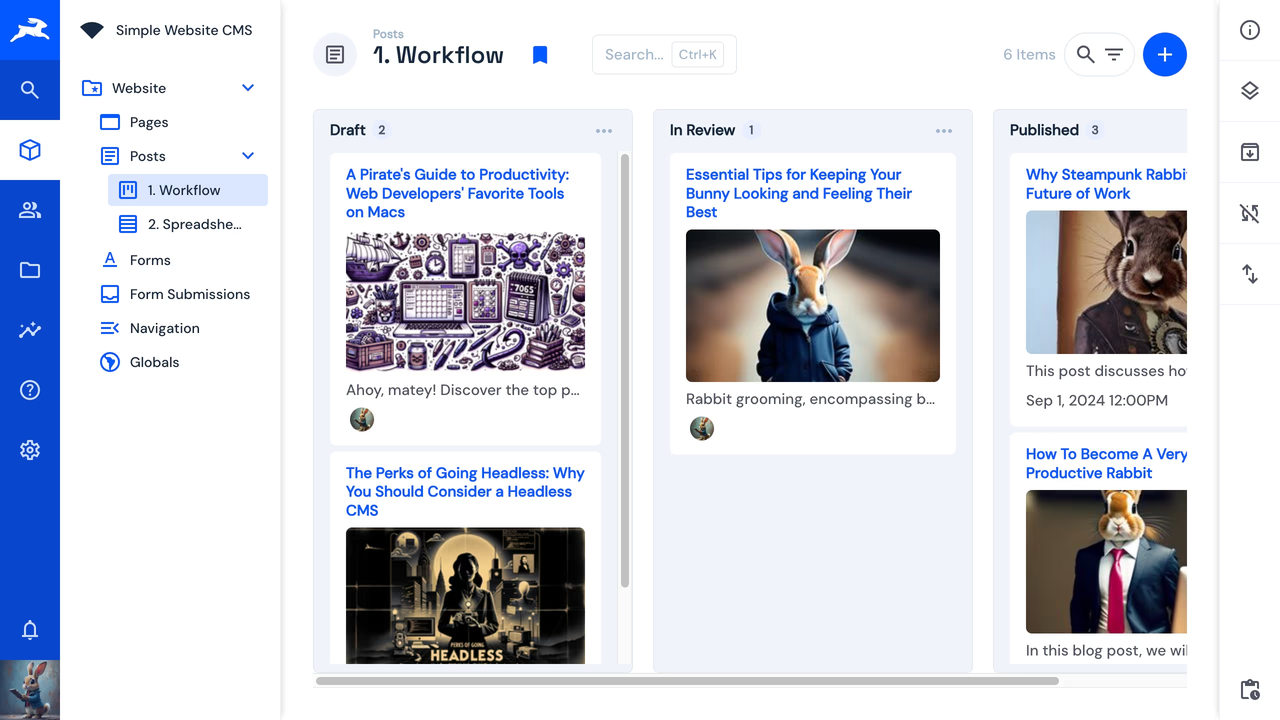Open the layers icon in right sidebar

pyautogui.click(x=1249, y=91)
